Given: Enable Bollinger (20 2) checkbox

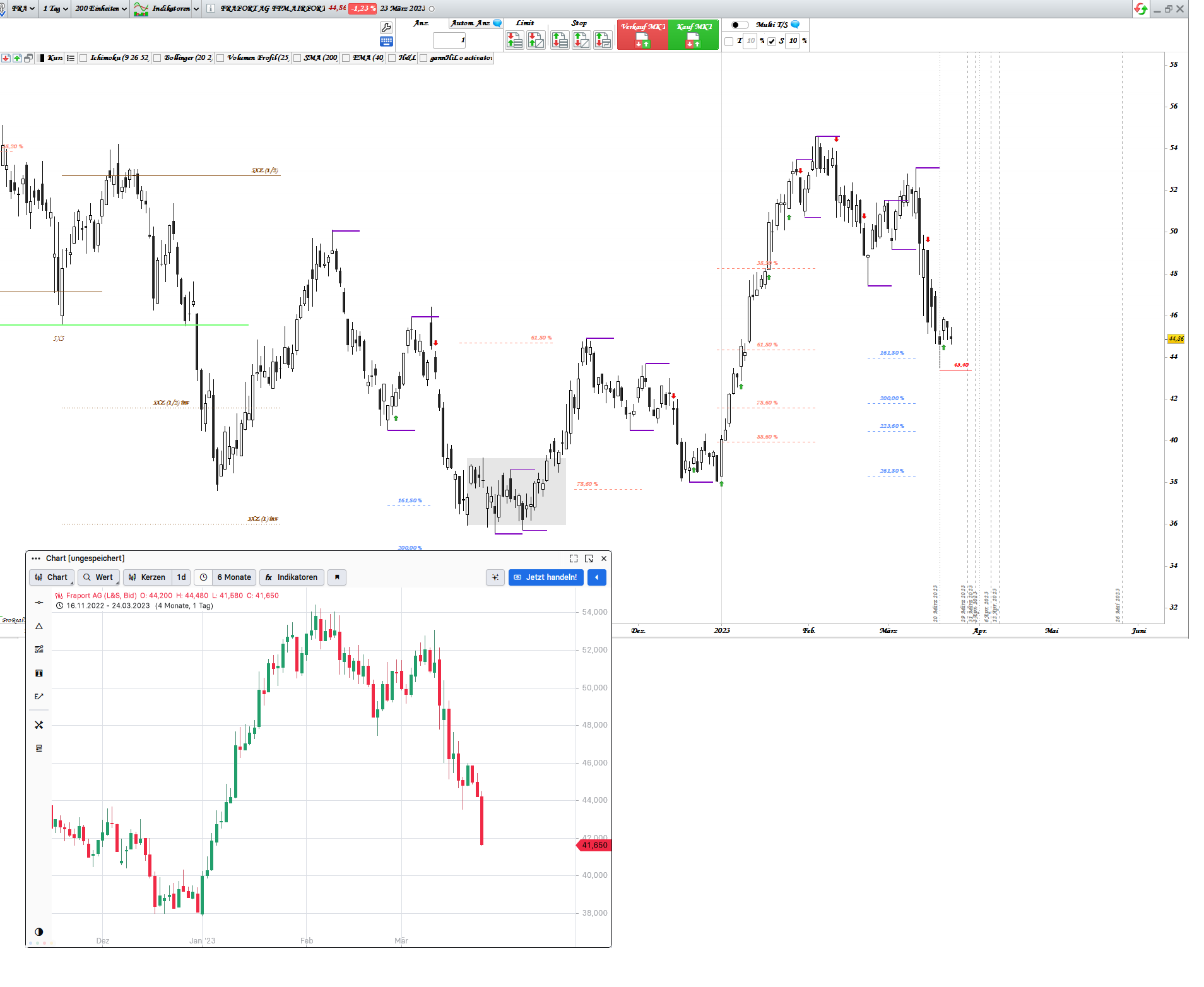Looking at the screenshot, I should pyautogui.click(x=157, y=58).
